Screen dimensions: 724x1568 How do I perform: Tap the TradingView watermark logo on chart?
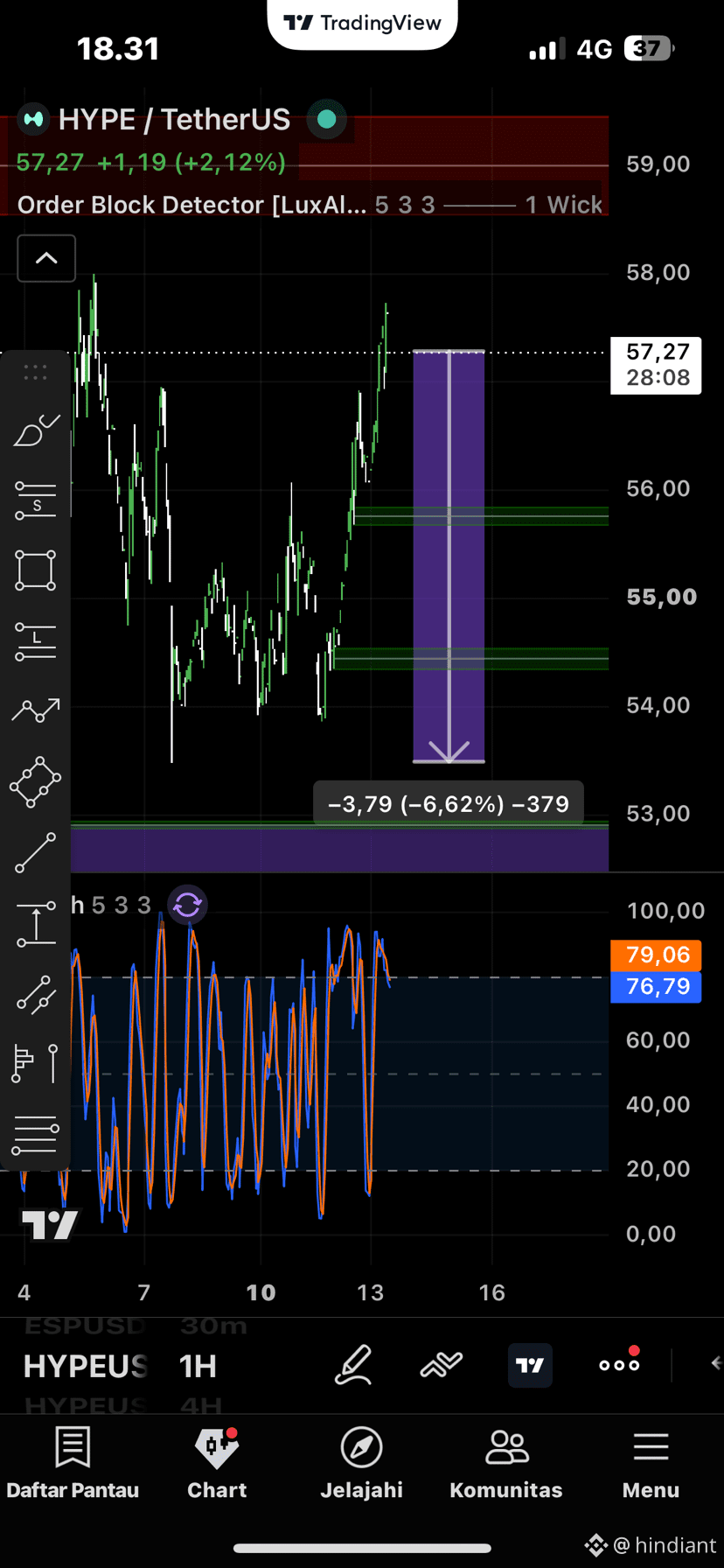tap(50, 1225)
